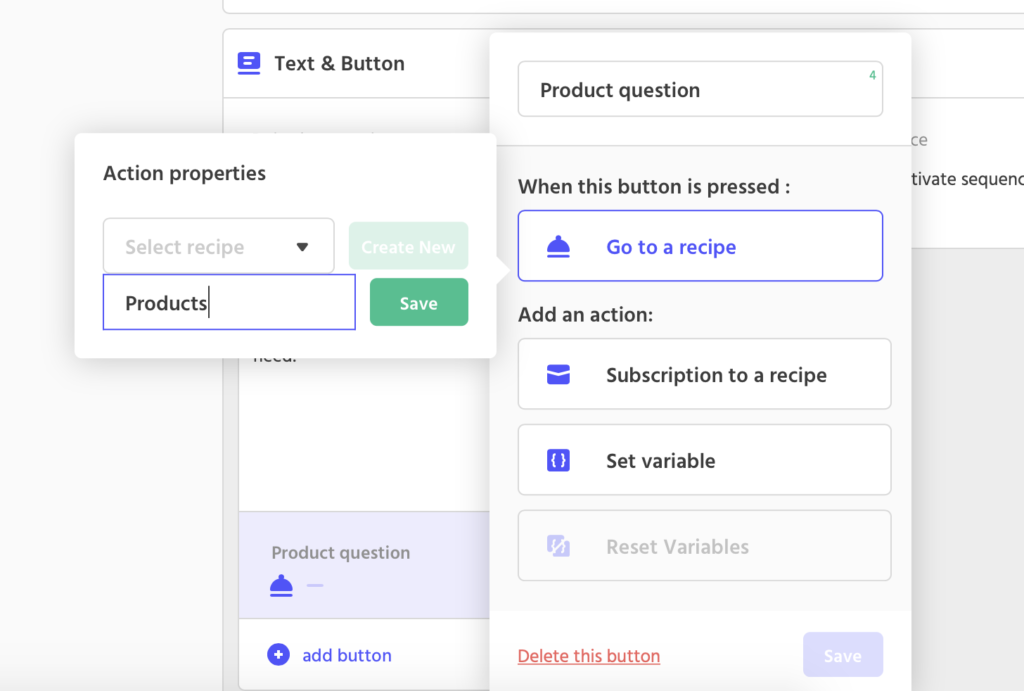Click the Create New recipe button

pos(408,245)
